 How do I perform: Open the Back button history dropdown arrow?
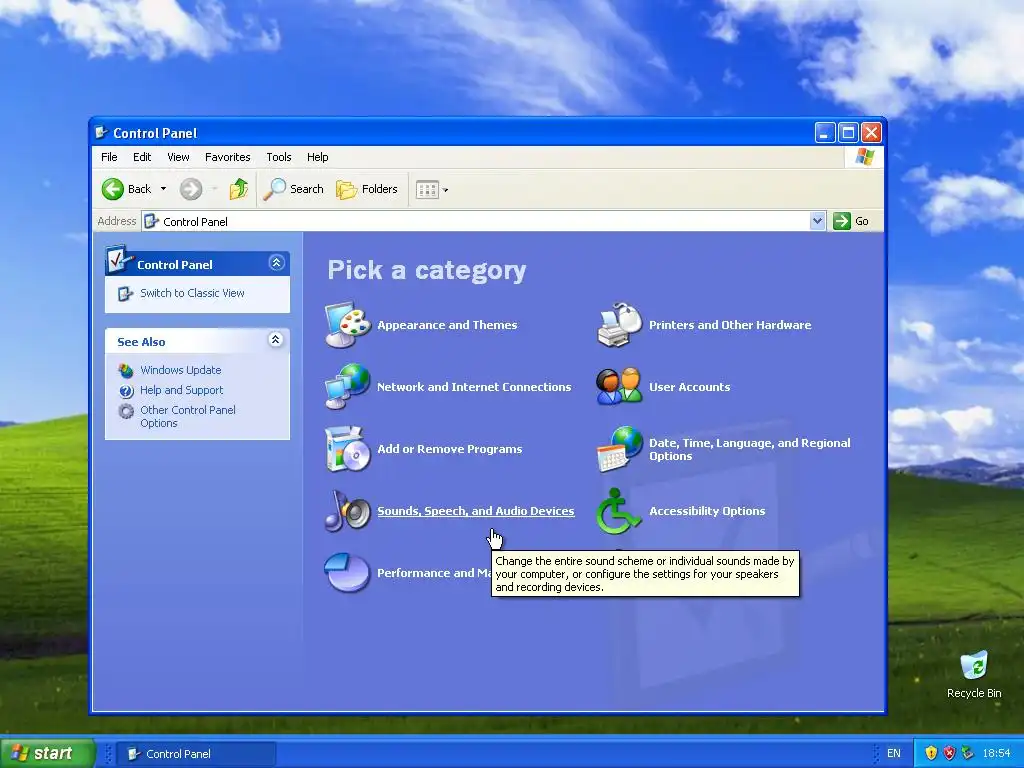(163, 189)
